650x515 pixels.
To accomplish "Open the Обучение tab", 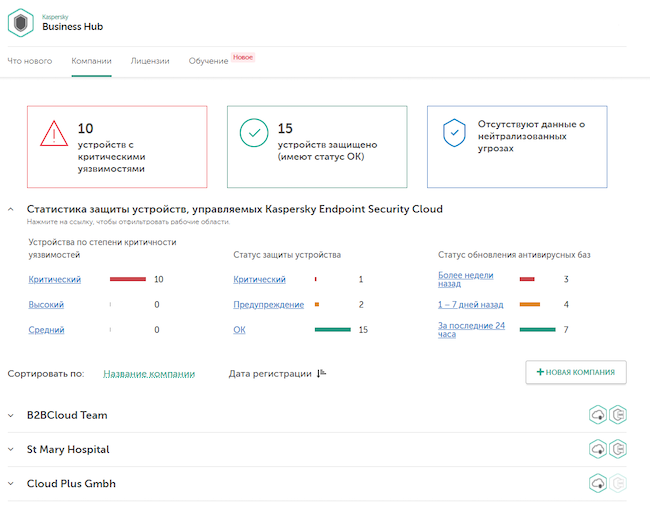I will [x=208, y=61].
